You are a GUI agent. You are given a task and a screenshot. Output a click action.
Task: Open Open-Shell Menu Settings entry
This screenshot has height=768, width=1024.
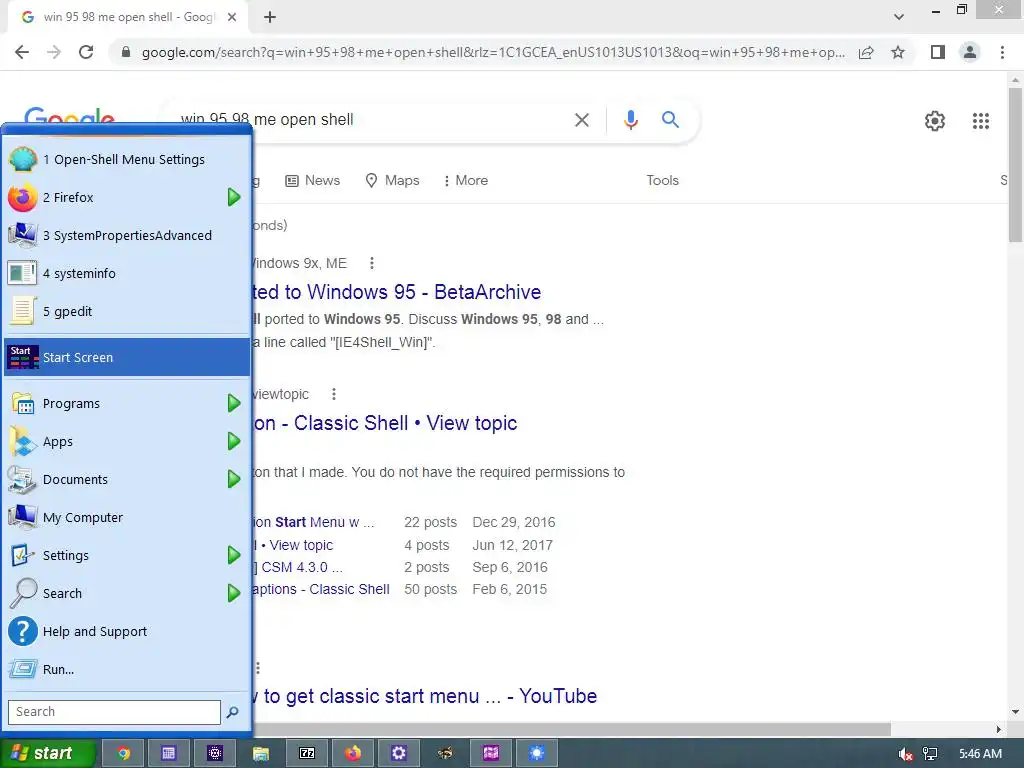coord(127,159)
